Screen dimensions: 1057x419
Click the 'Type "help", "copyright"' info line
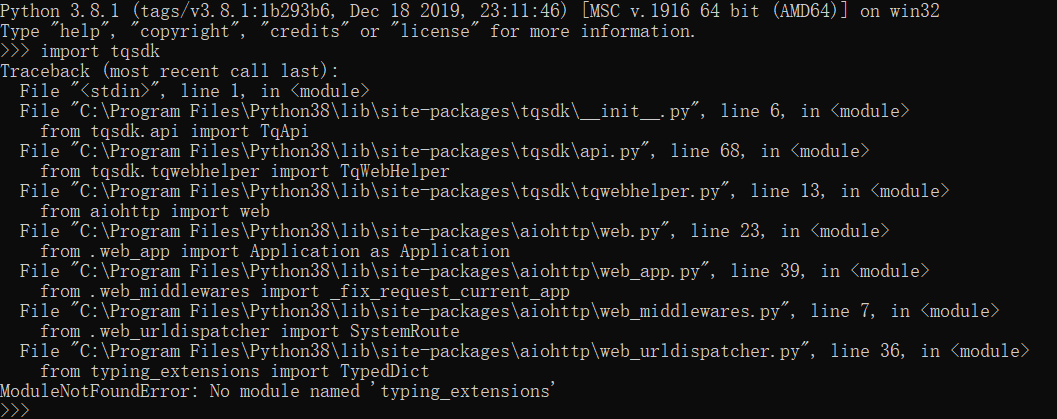click(347, 31)
